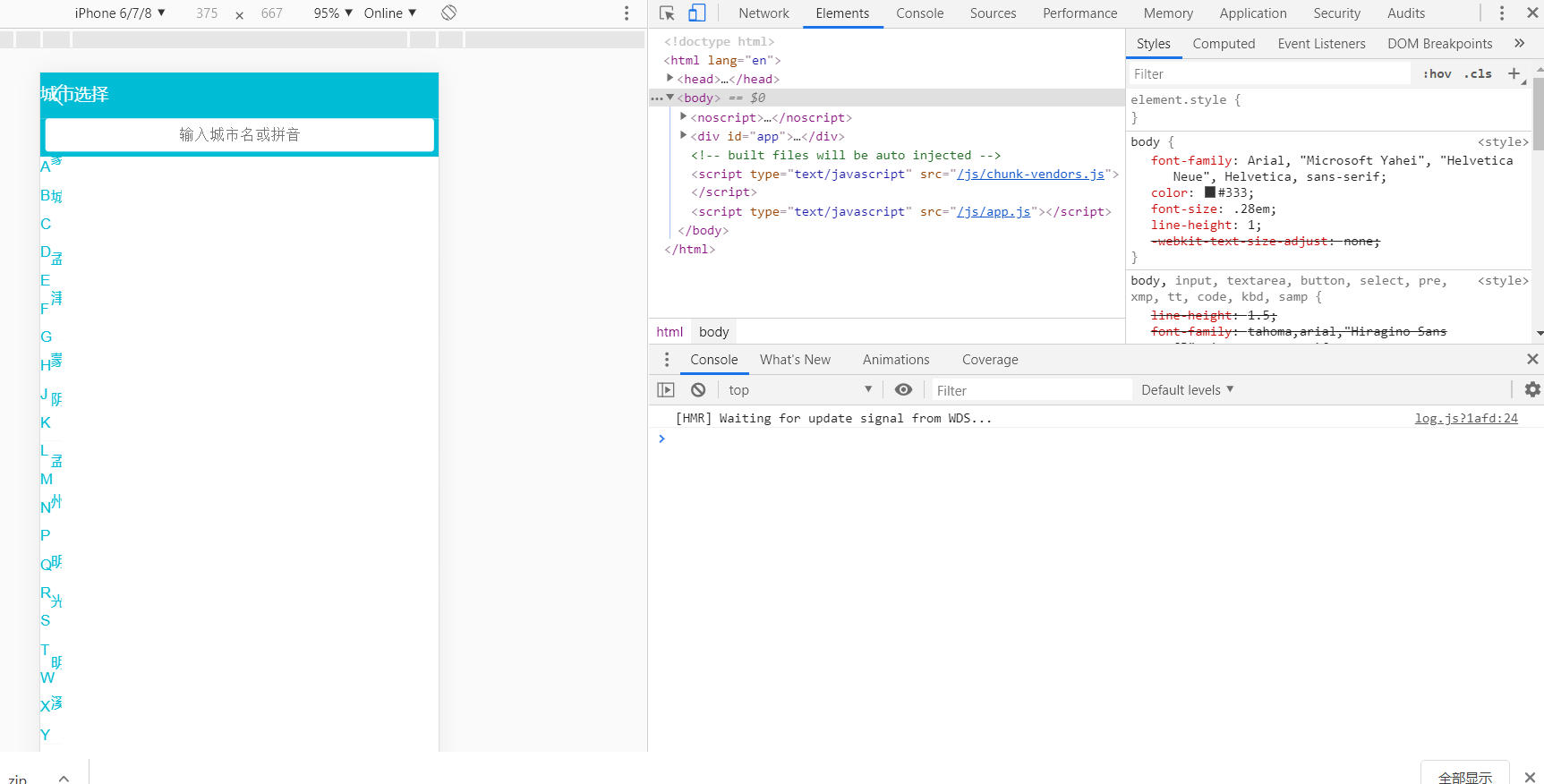Open the 95% zoom dropdown
Image resolution: width=1544 pixels, height=784 pixels.
tap(333, 13)
